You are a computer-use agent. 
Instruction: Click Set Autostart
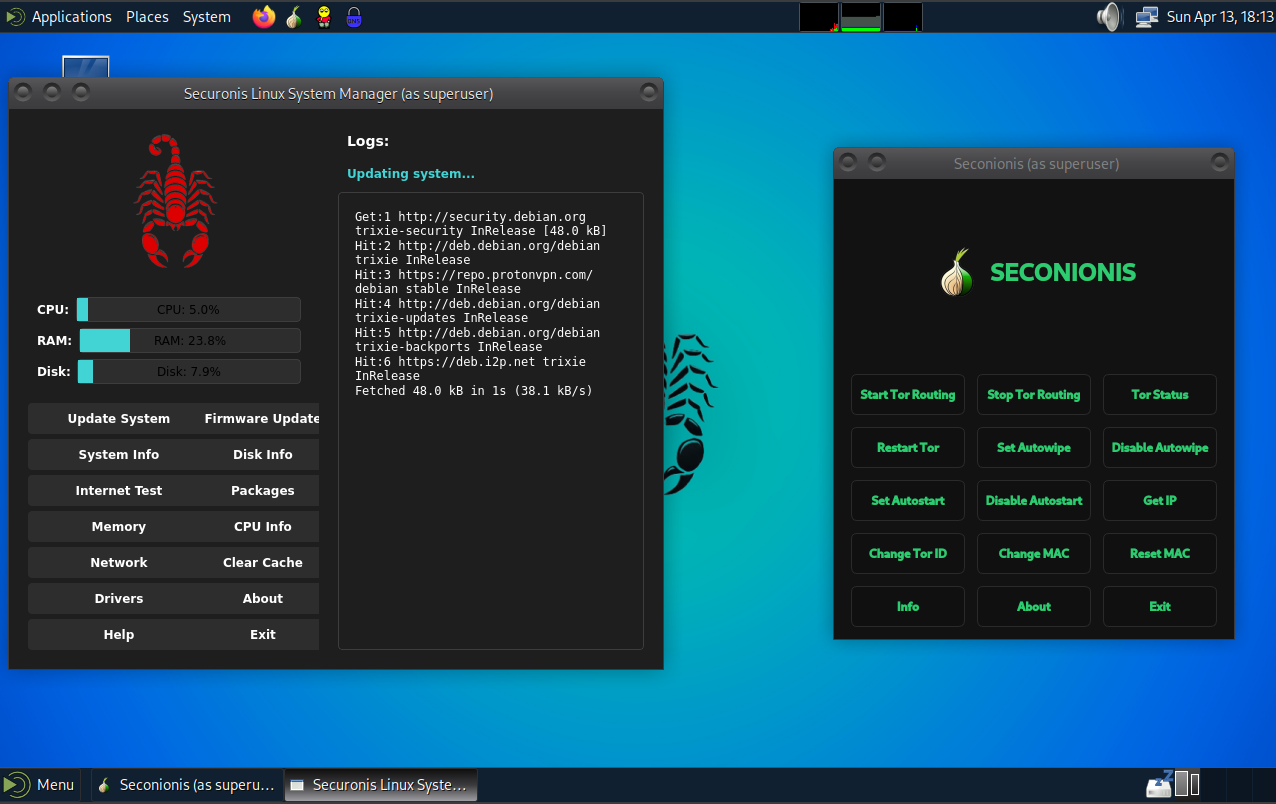point(908,501)
